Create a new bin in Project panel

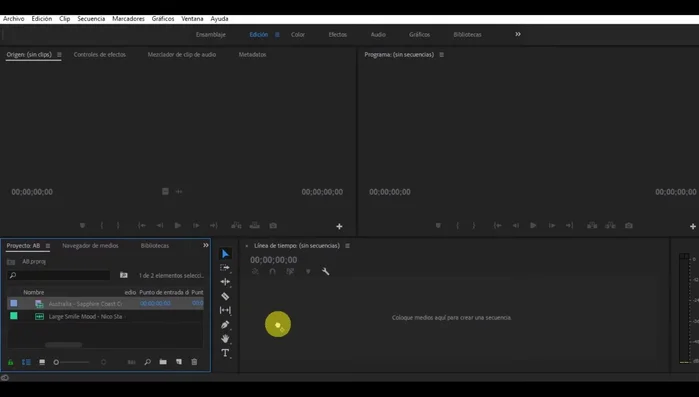[x=163, y=362]
